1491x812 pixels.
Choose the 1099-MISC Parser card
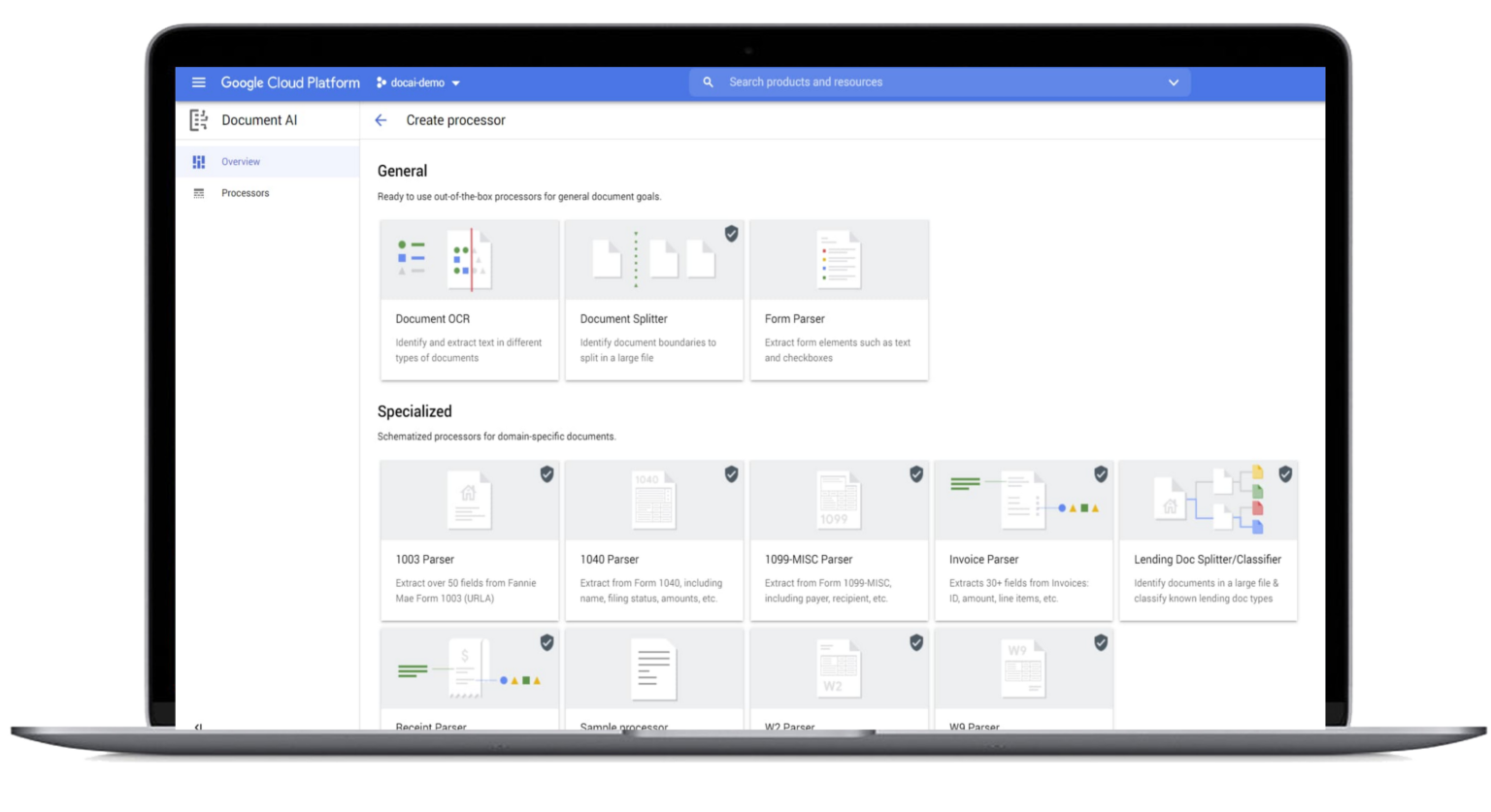point(840,540)
